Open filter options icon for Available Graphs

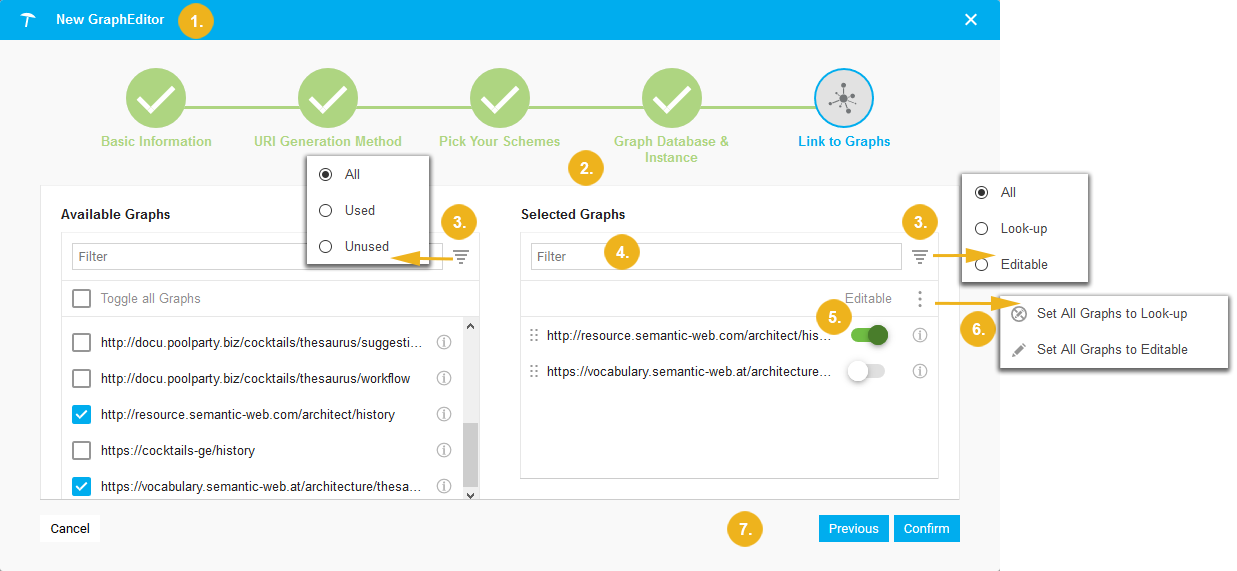[461, 257]
